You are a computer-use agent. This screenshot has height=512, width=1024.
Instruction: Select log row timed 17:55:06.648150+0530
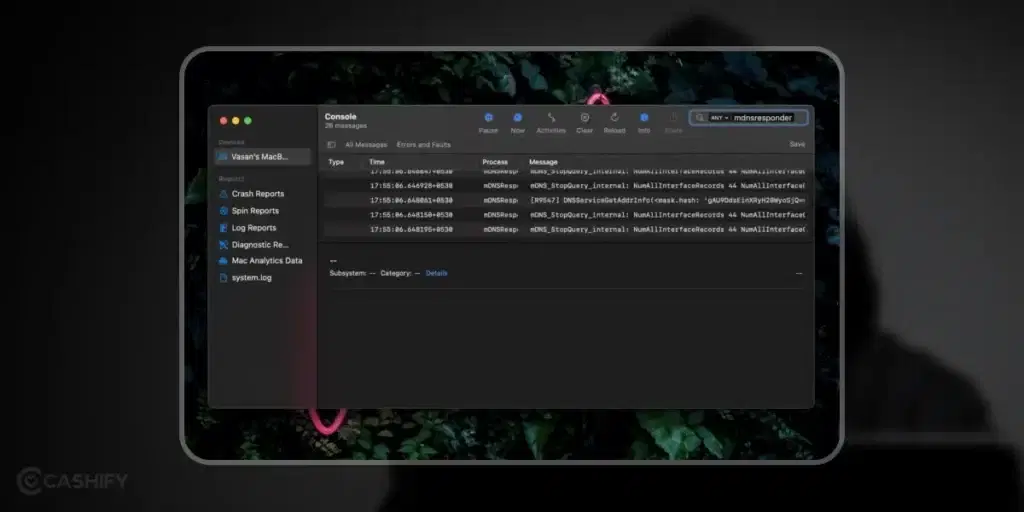coord(566,215)
